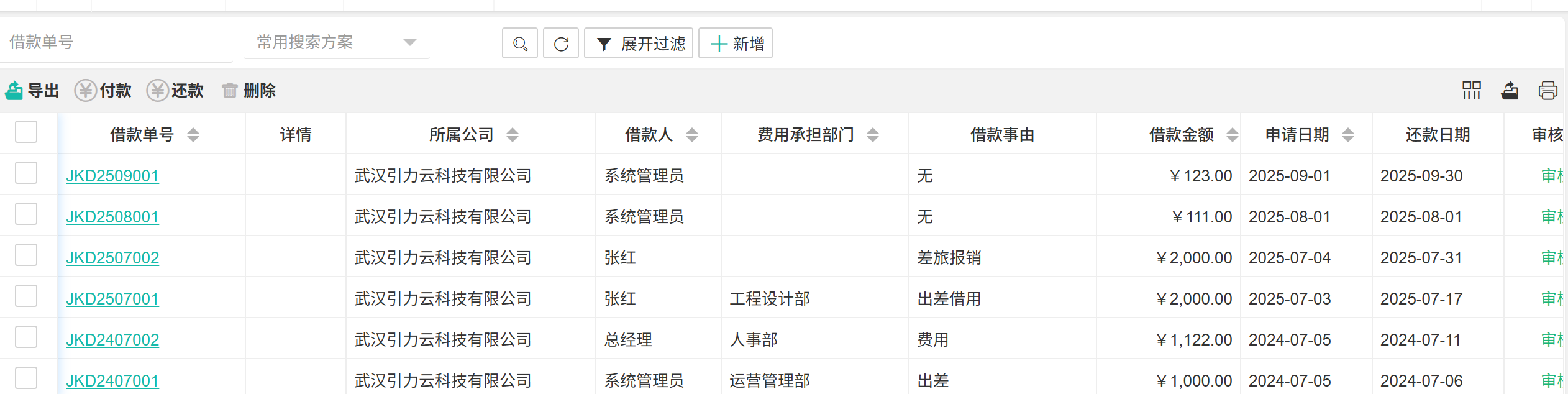Click the 付款 payment icon

(85, 91)
